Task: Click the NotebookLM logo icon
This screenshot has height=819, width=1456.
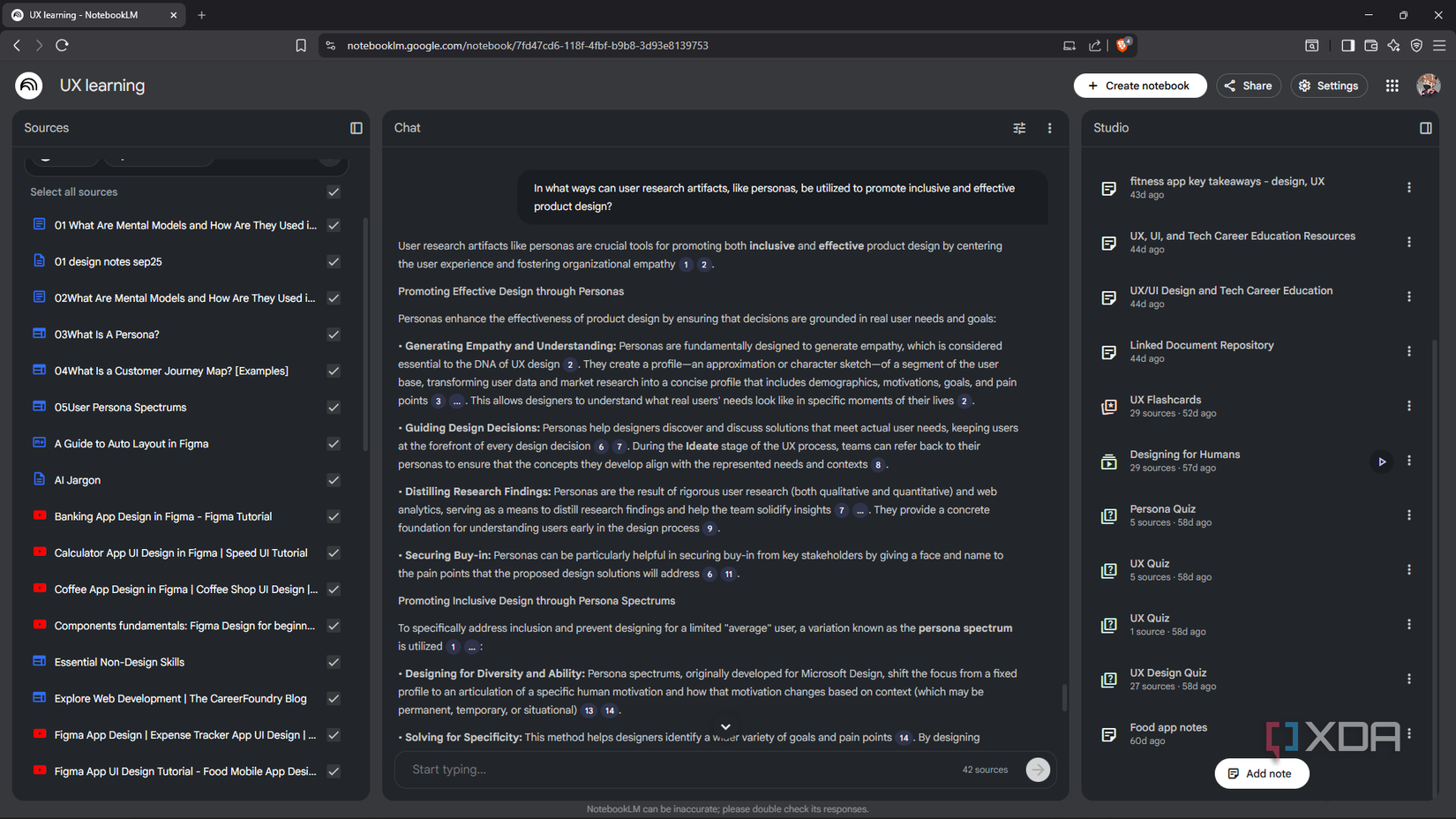Action: (28, 86)
